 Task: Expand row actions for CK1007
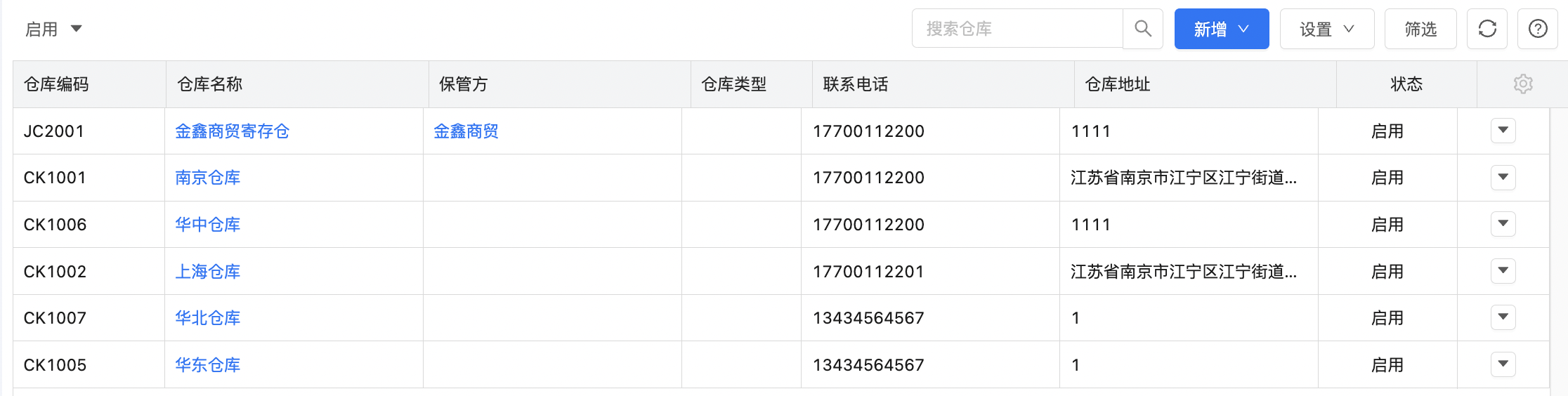point(1503,317)
